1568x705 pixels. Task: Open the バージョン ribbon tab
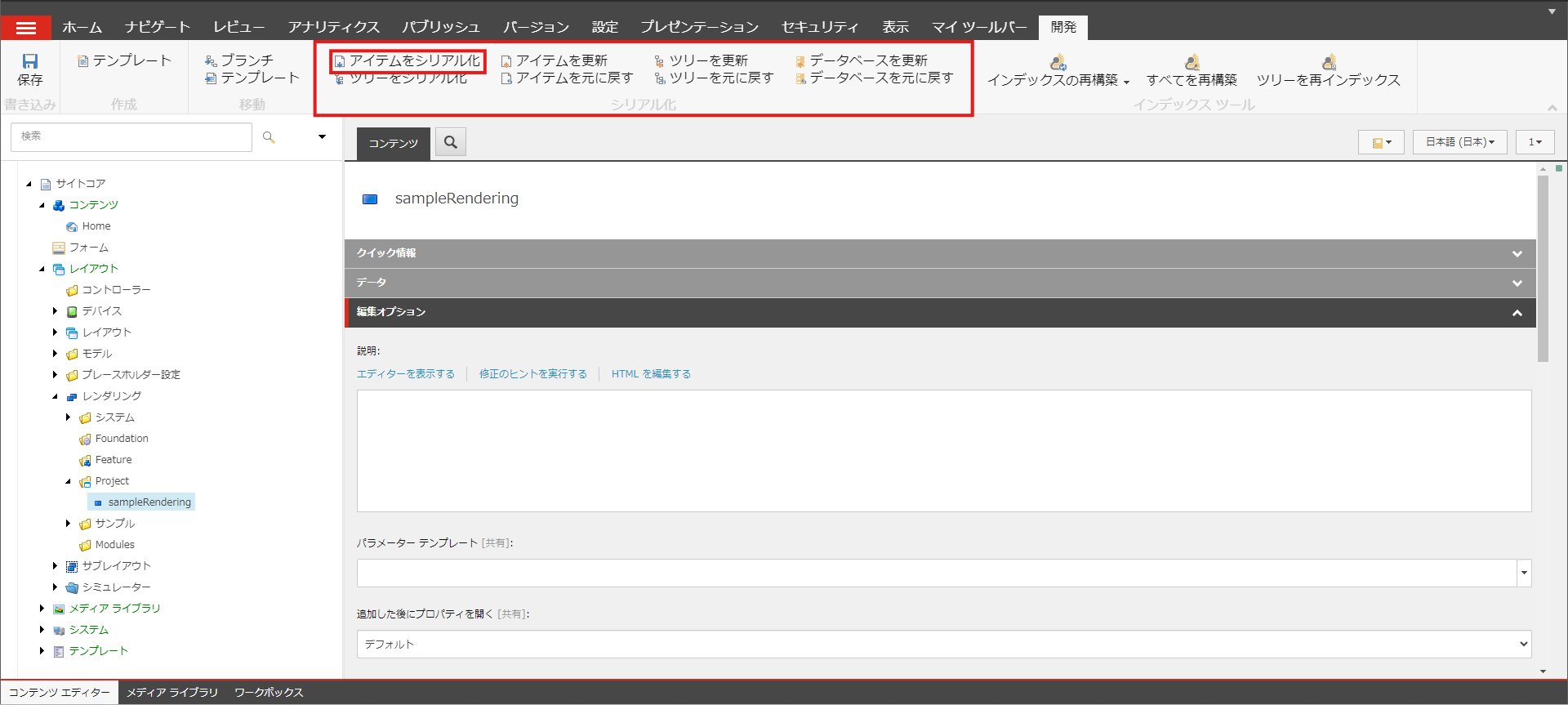pos(536,27)
